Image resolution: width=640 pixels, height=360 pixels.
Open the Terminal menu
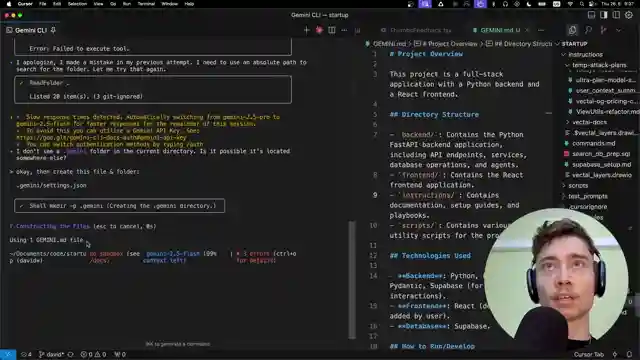[146, 4]
